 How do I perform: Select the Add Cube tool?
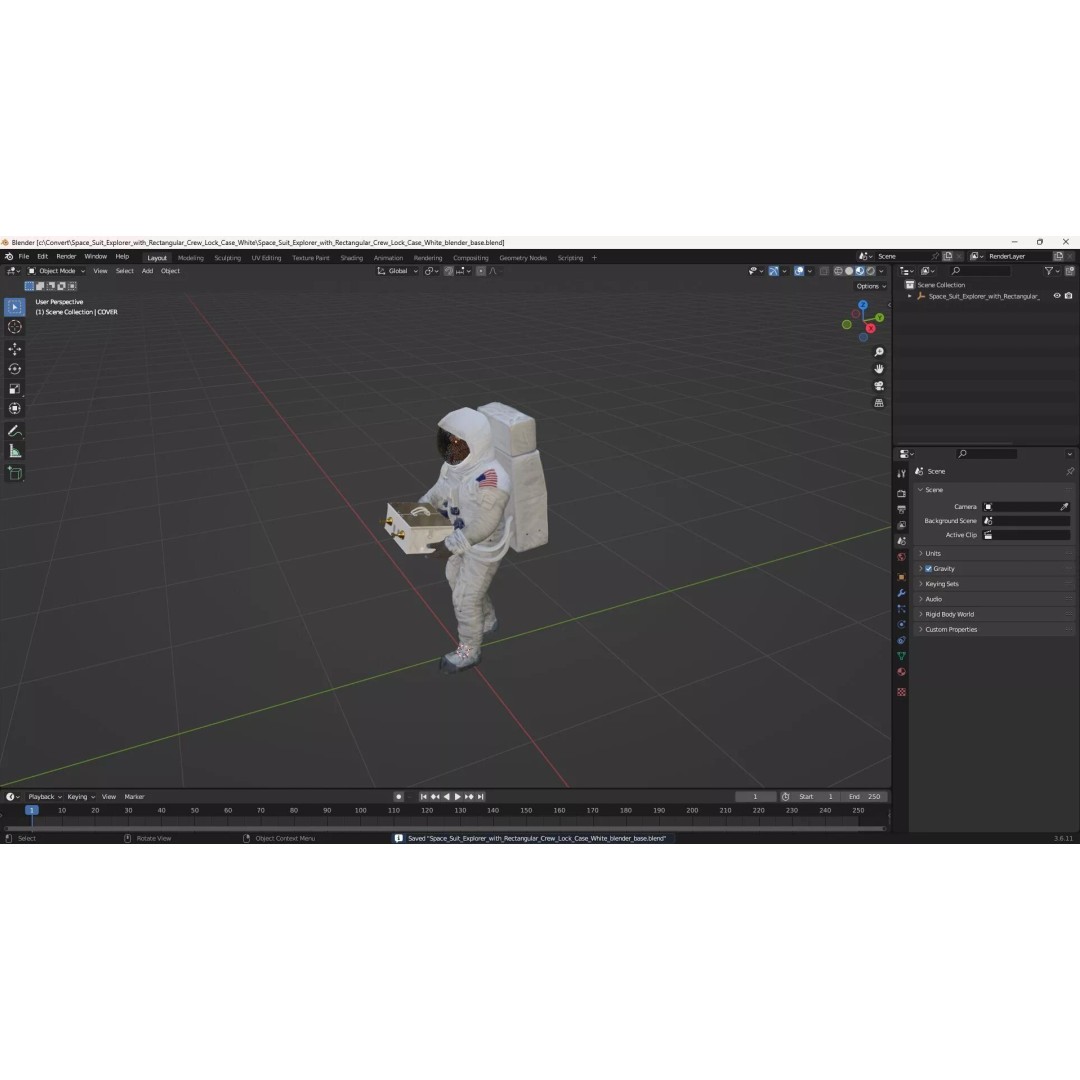14,473
